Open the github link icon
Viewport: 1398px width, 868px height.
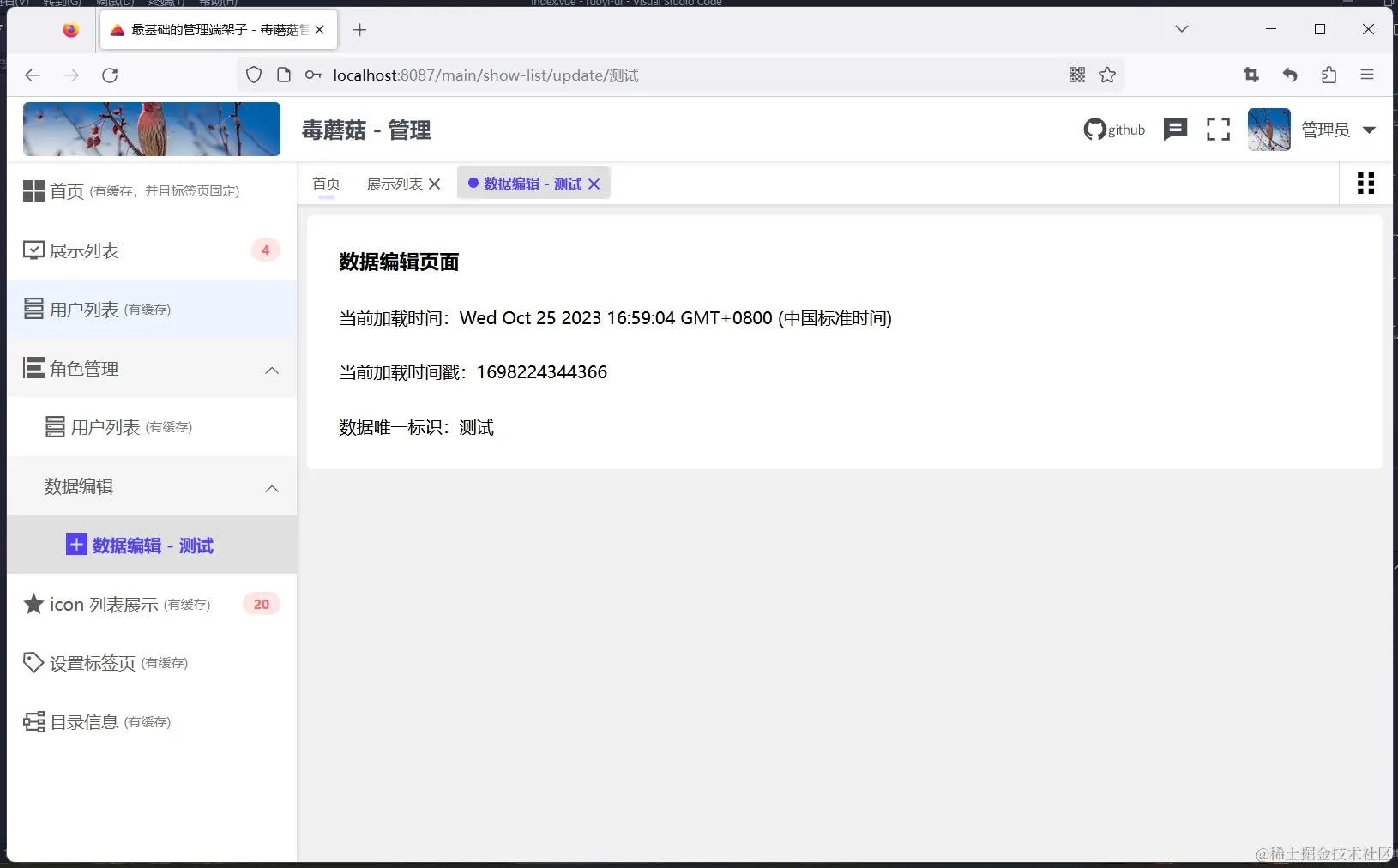click(x=1114, y=130)
